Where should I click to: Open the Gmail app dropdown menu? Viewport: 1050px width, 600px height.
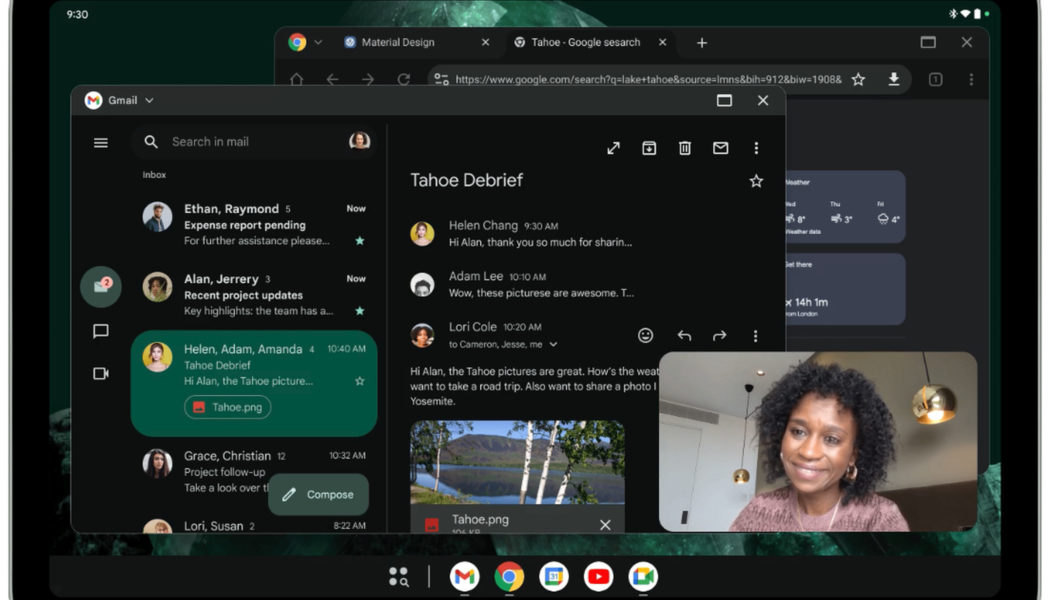(147, 100)
